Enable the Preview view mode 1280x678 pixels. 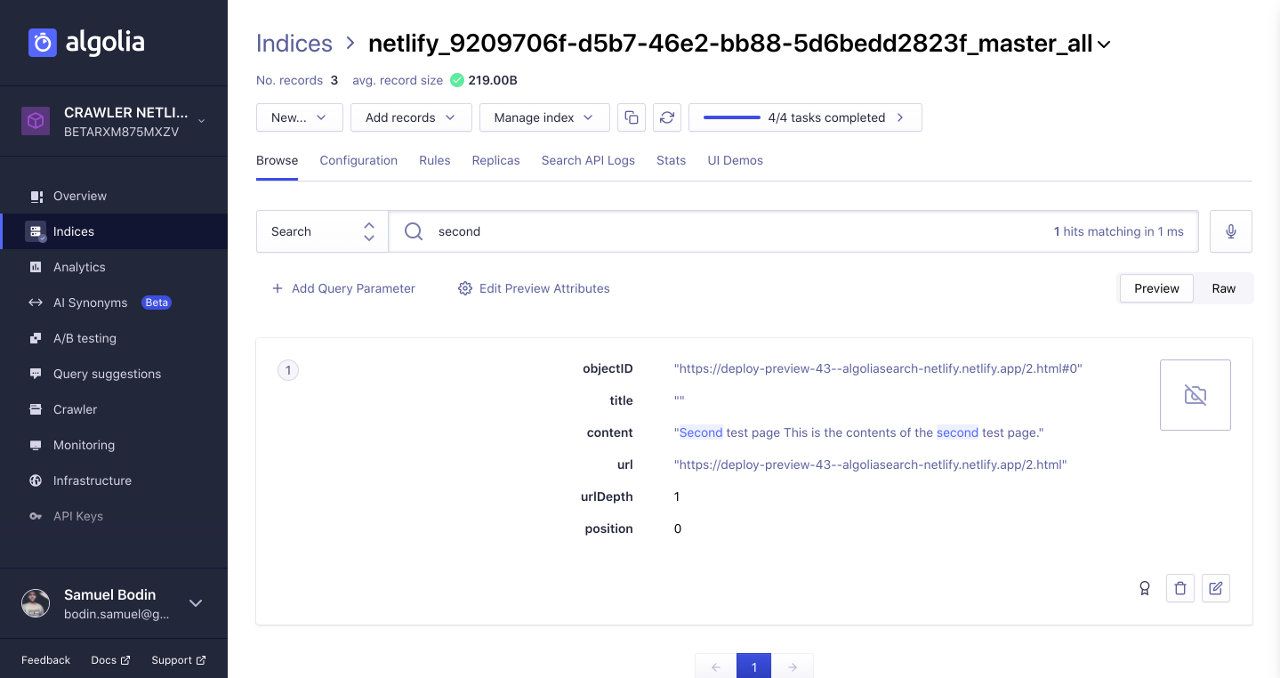point(1156,288)
